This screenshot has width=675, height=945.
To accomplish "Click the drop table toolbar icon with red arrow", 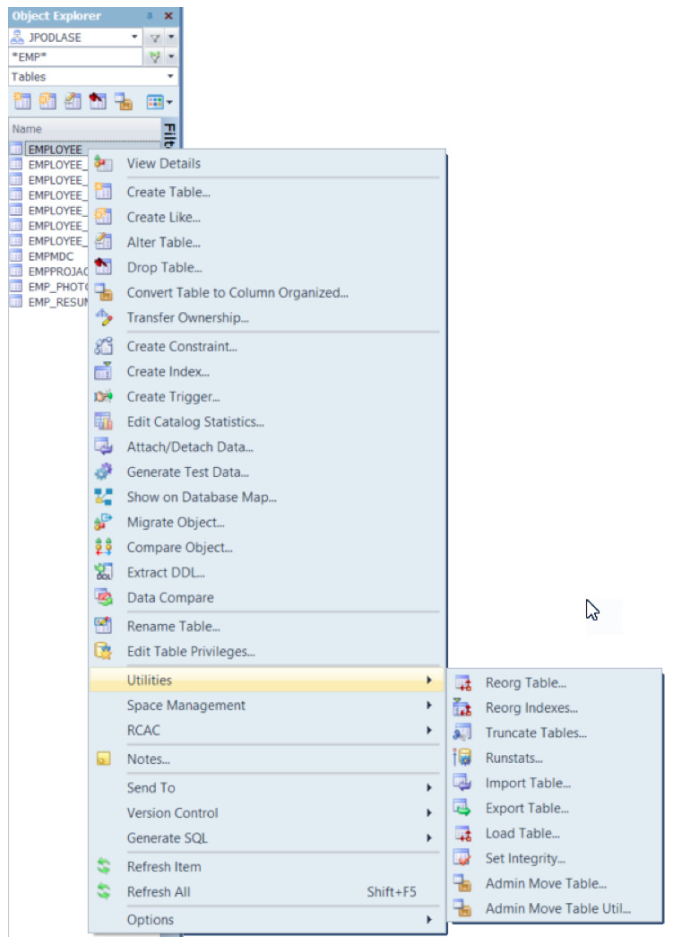I will click(98, 101).
